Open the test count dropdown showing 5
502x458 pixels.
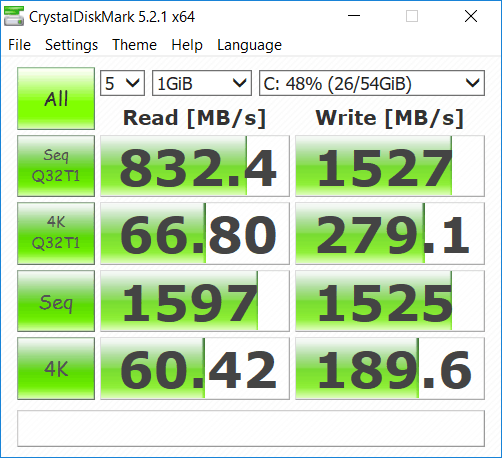point(122,83)
